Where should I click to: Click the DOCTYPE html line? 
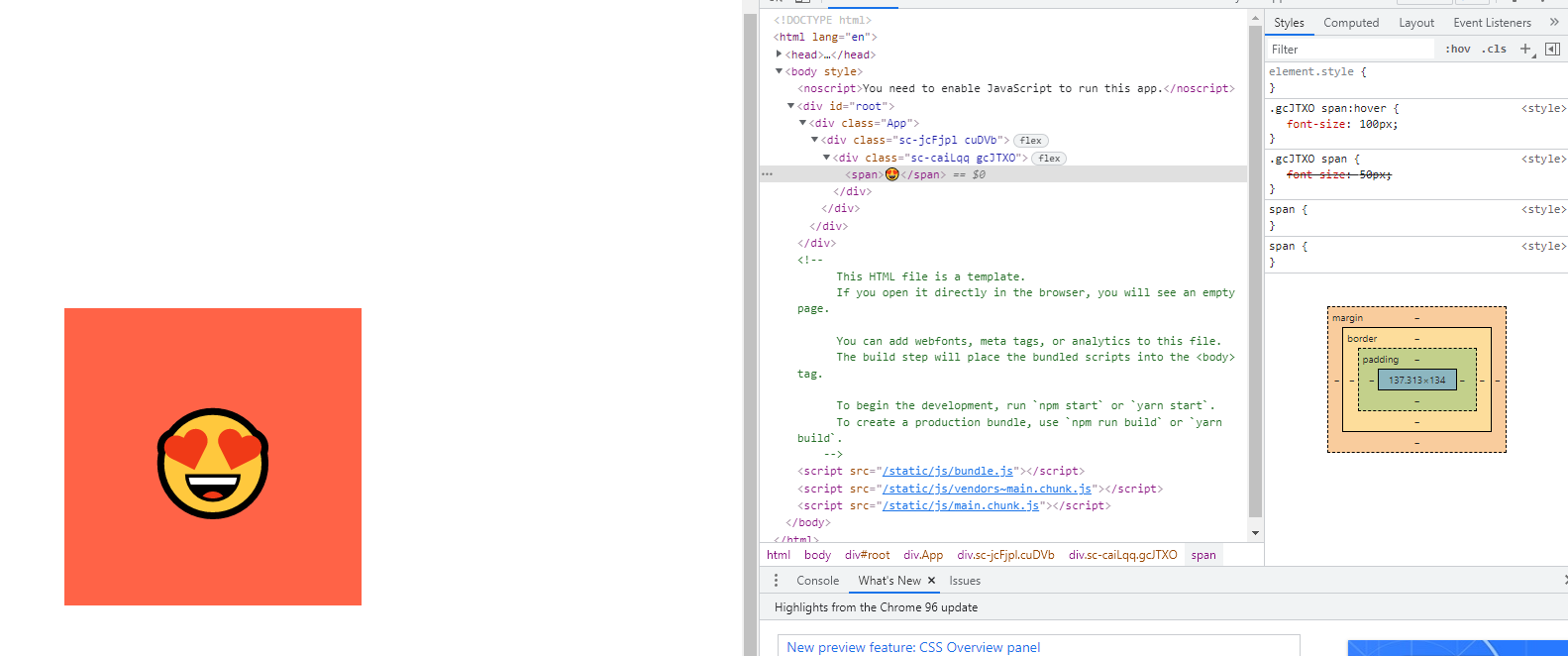click(x=822, y=20)
